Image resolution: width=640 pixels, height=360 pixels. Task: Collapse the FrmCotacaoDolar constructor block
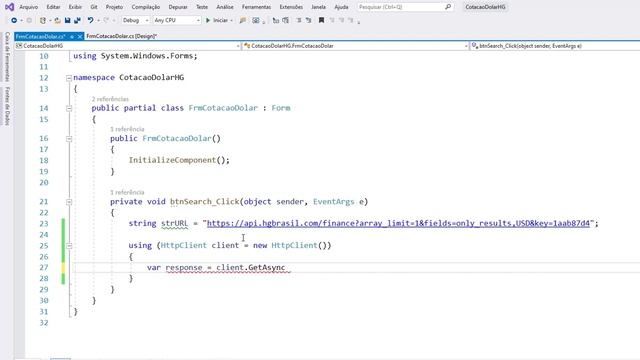tap(69, 139)
